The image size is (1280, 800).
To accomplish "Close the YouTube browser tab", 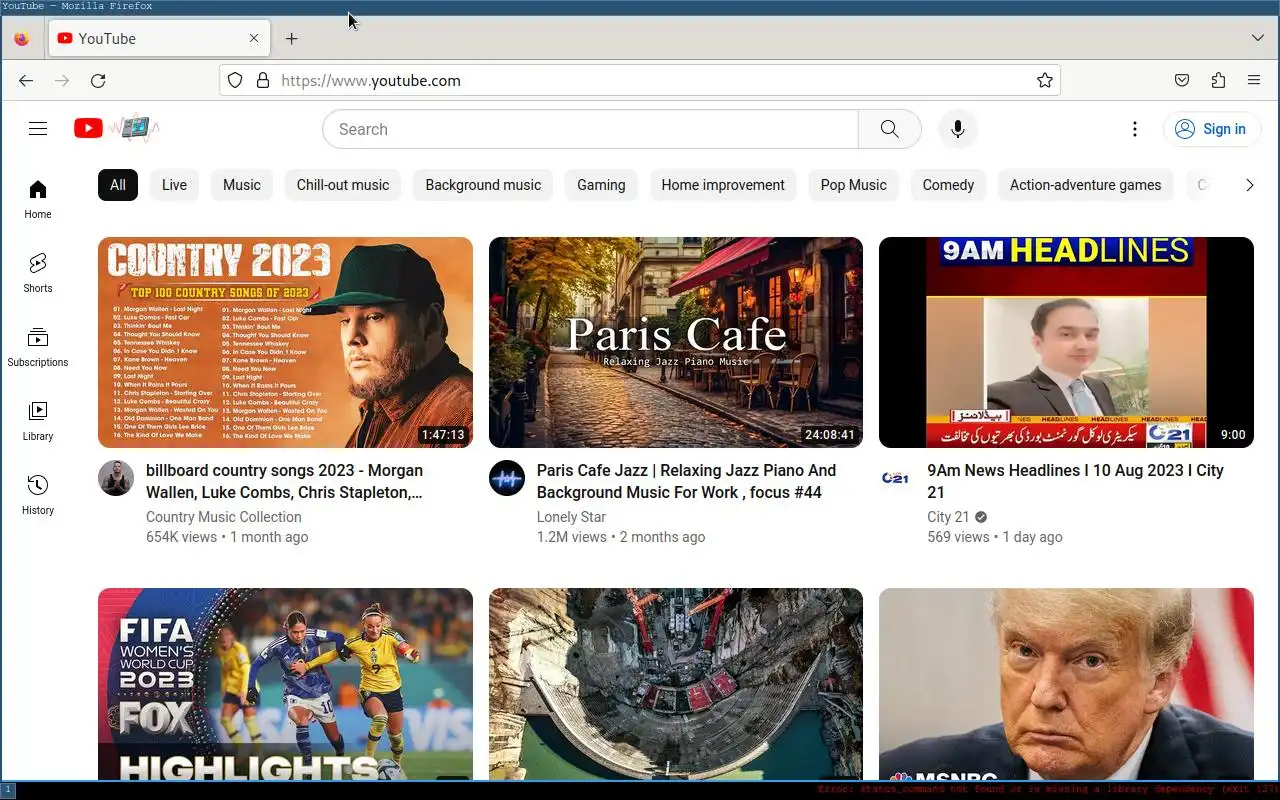I will coord(254,38).
